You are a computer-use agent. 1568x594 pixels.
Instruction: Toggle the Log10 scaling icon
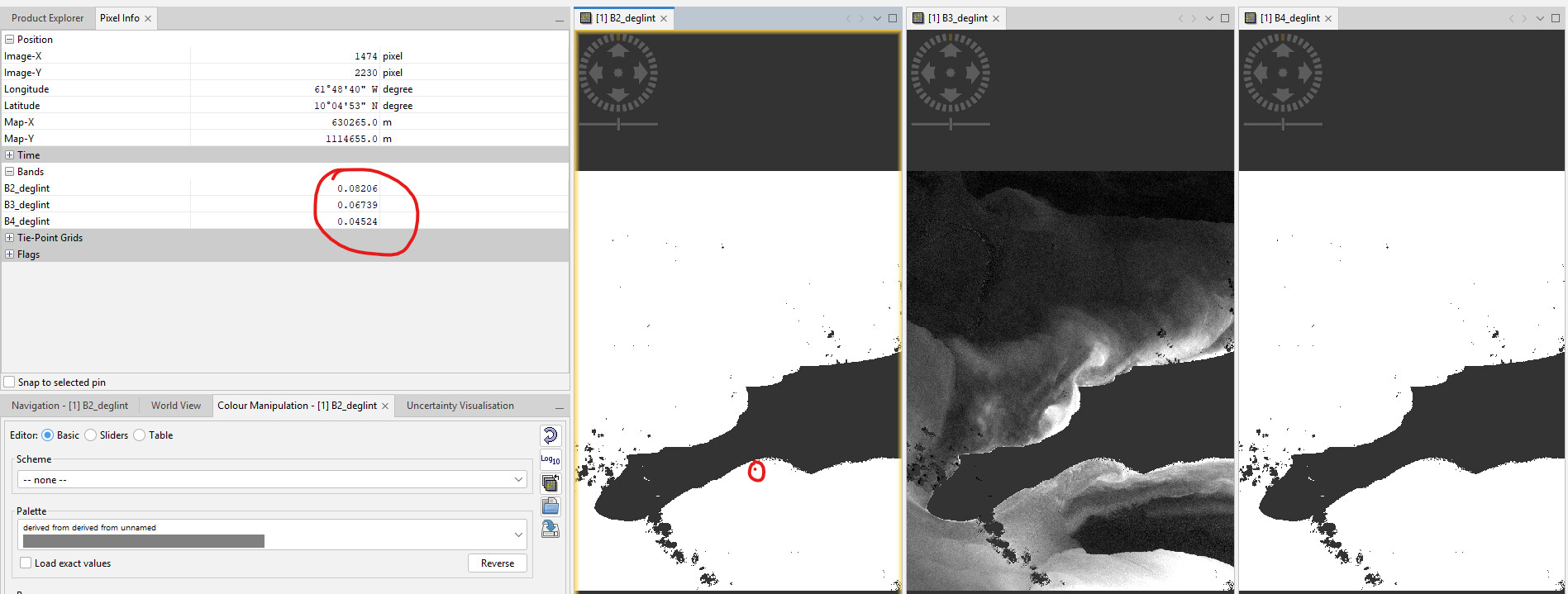550,459
